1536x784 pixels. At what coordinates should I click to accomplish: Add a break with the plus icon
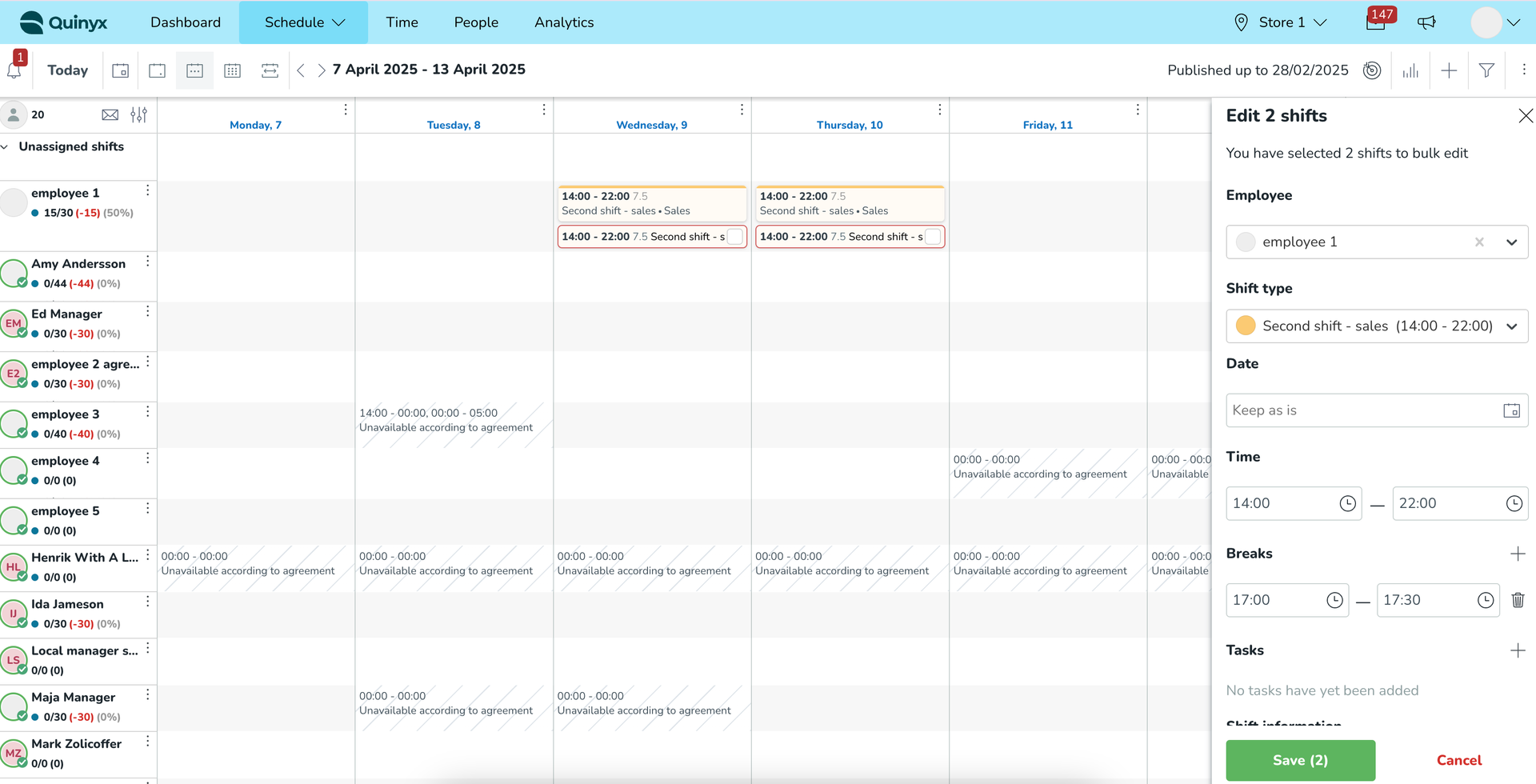click(x=1518, y=554)
